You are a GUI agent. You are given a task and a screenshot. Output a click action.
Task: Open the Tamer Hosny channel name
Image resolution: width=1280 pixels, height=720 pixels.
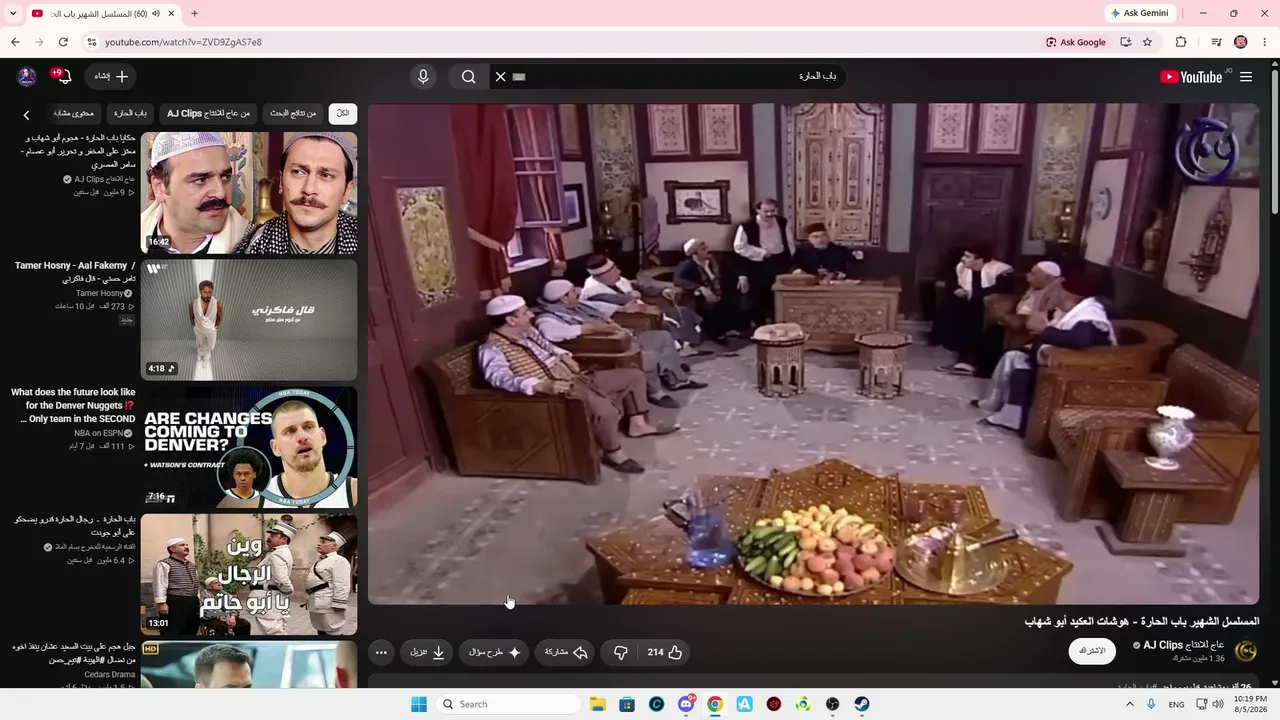(x=100, y=293)
